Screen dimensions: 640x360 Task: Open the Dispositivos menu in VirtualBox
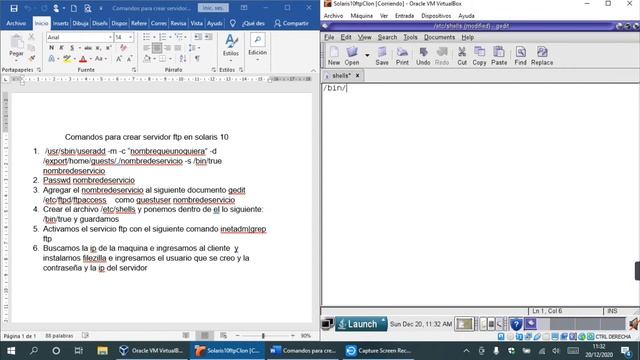pyautogui.click(x=436, y=16)
